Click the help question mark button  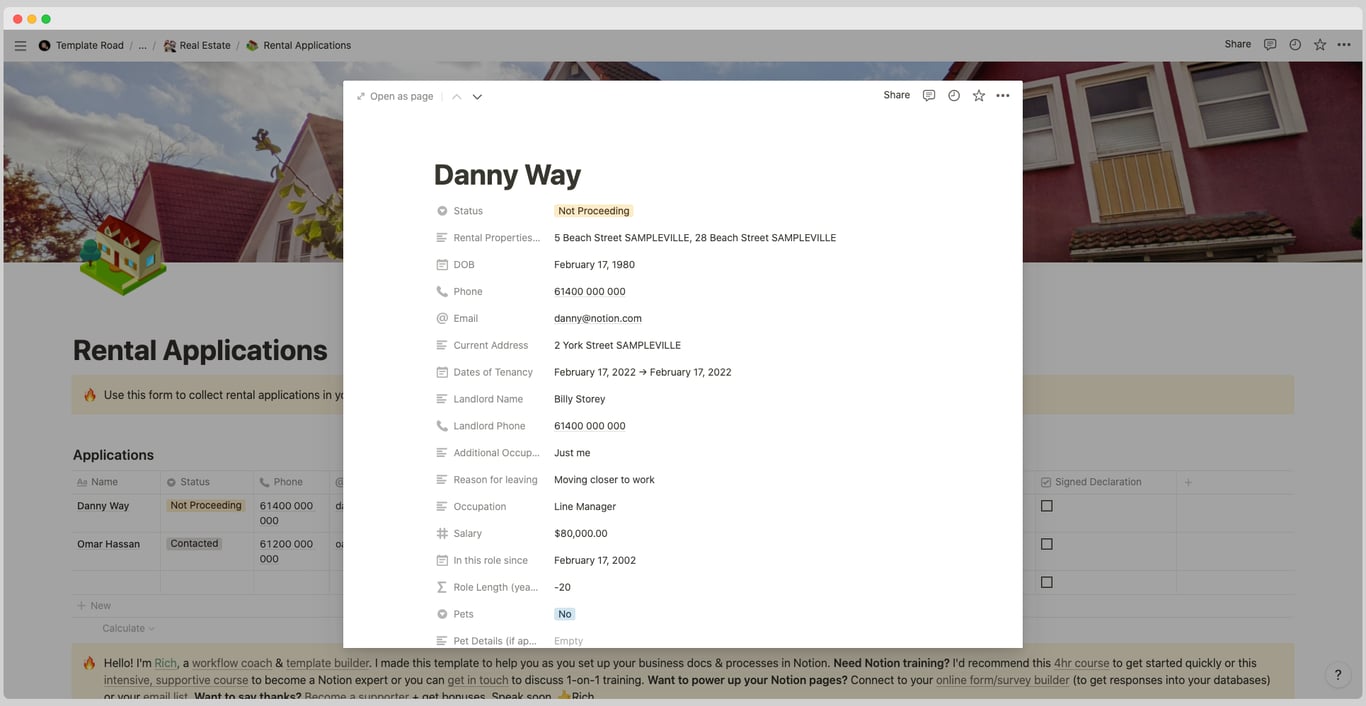click(x=1338, y=675)
